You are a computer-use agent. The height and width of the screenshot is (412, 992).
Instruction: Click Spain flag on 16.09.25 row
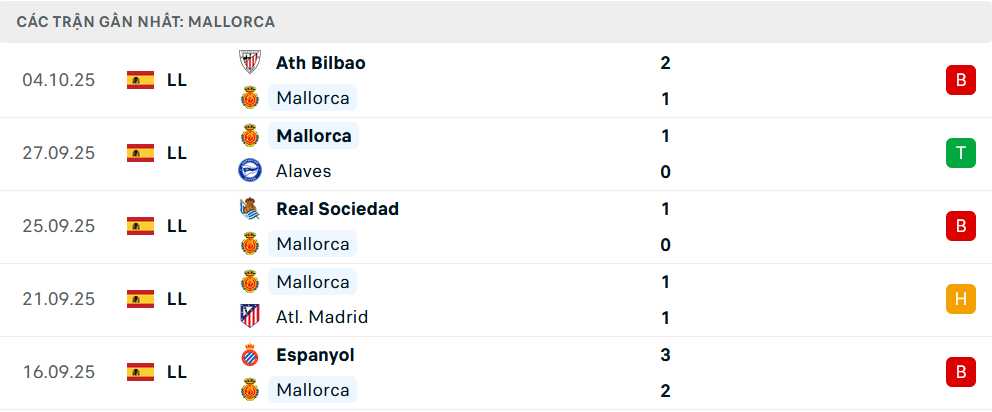point(140,372)
